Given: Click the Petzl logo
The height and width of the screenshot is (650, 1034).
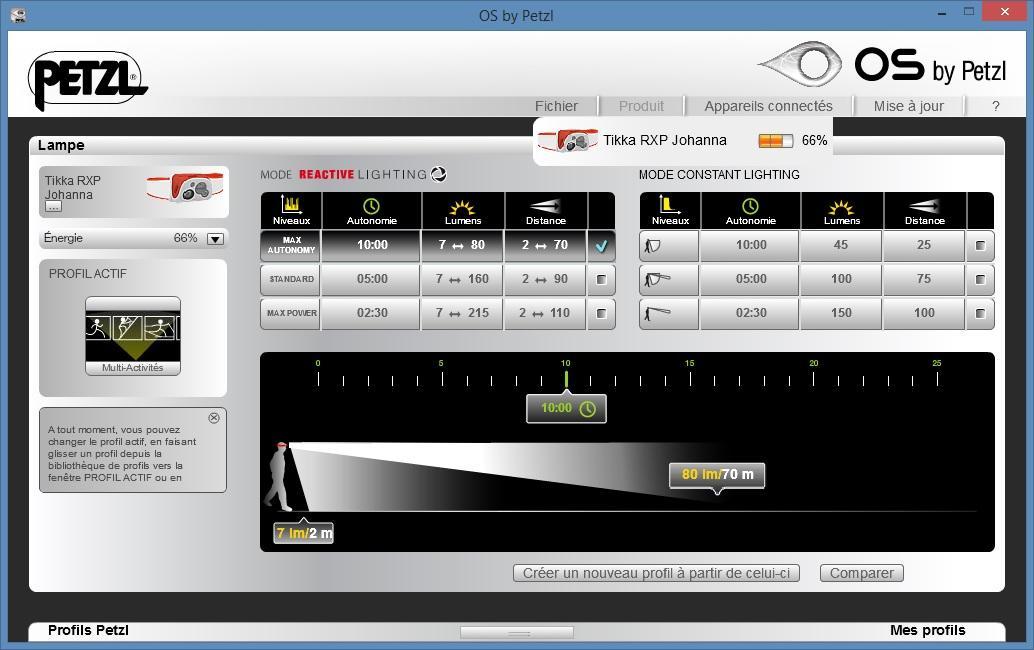Looking at the screenshot, I should coord(88,80).
